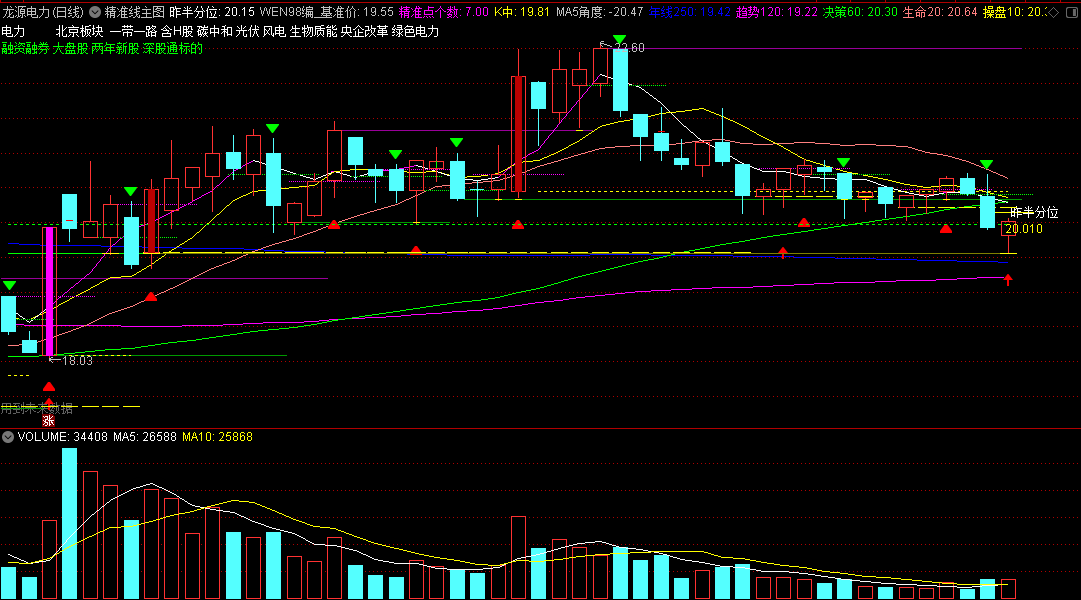Viewport: 1081px width, 600px height.
Task: Select the green 两年新股 tag
Action: click(115, 48)
